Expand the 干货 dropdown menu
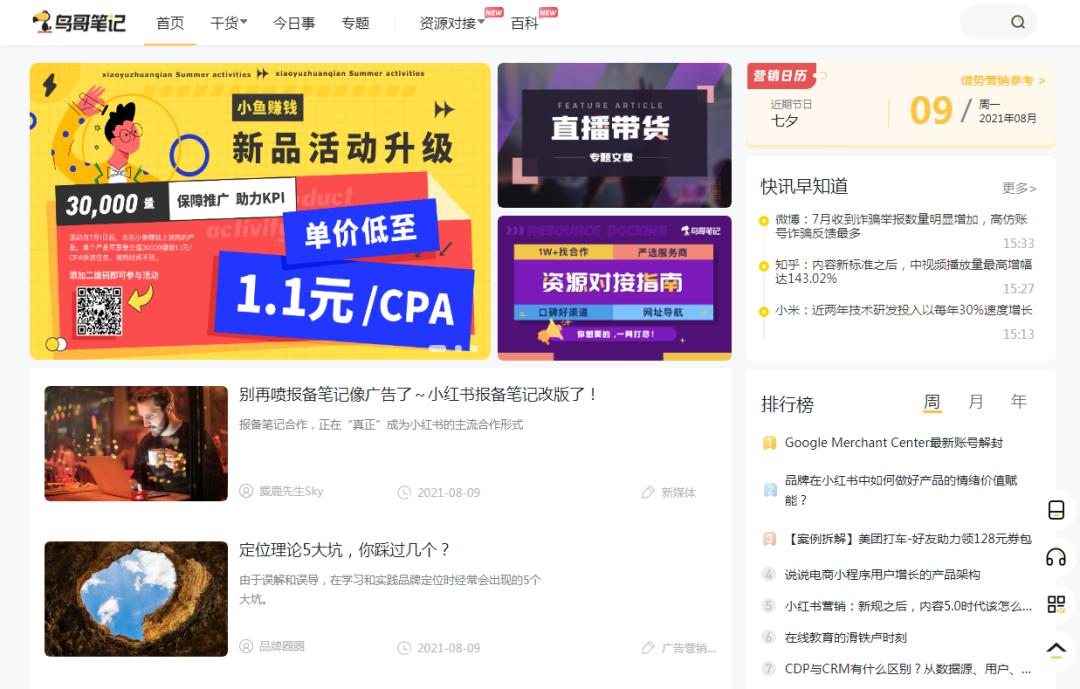Image resolution: width=1080 pixels, height=689 pixels. pyautogui.click(x=228, y=22)
